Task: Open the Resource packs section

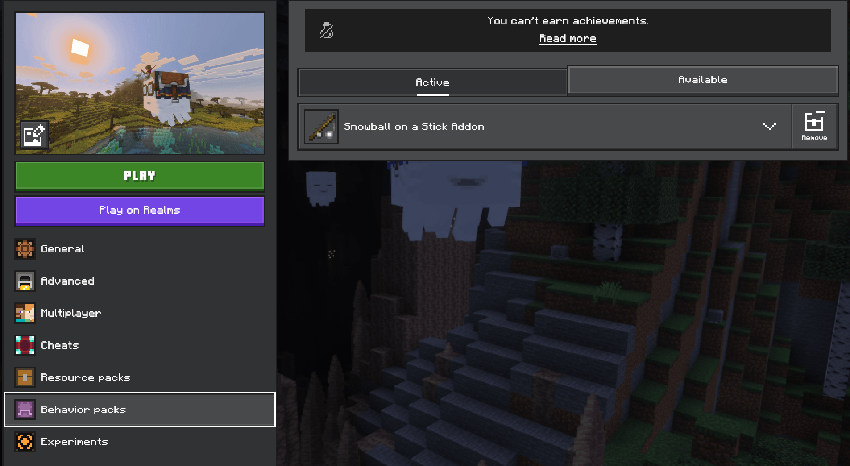Action: tap(140, 378)
